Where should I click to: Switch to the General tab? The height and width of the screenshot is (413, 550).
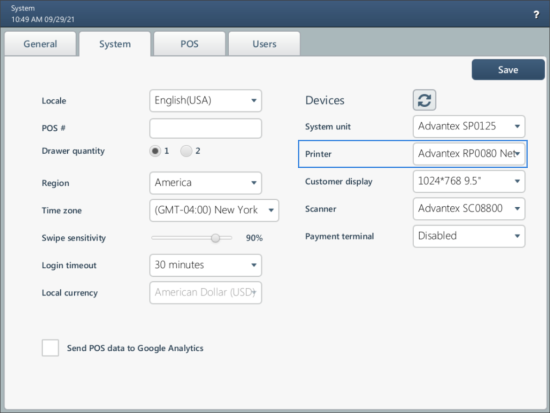pos(40,44)
